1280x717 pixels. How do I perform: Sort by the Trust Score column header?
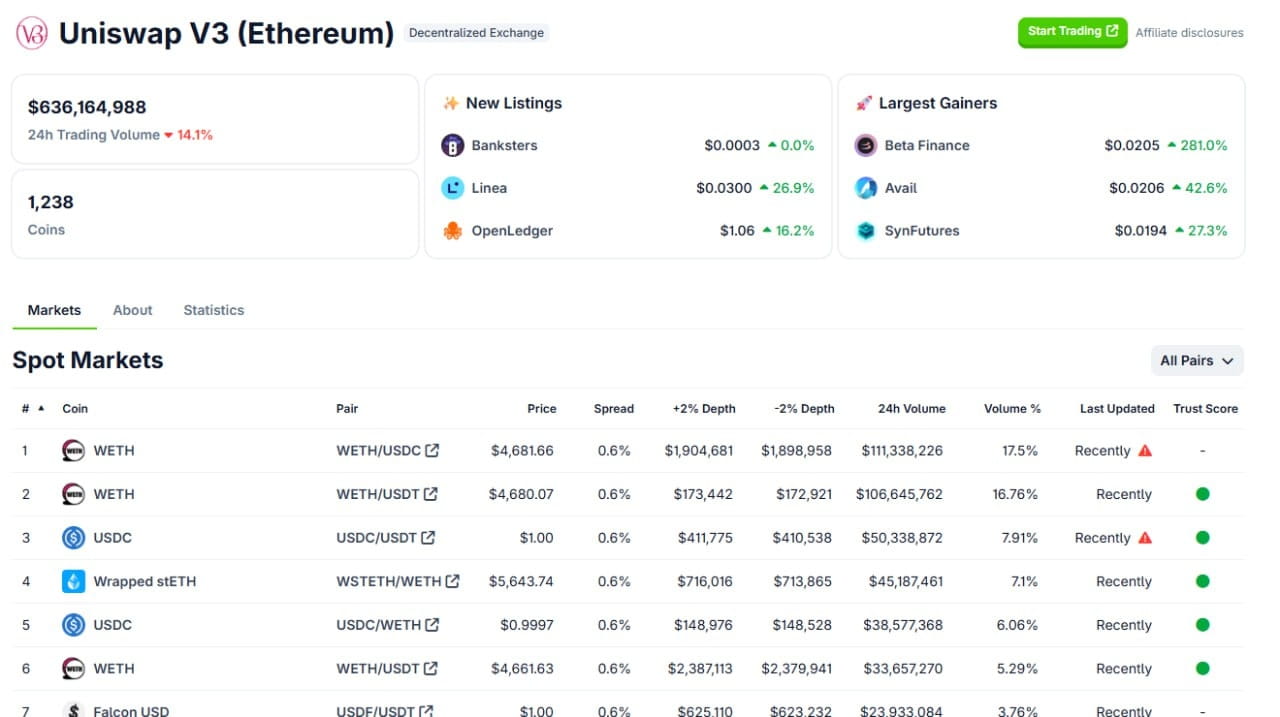[1206, 408]
